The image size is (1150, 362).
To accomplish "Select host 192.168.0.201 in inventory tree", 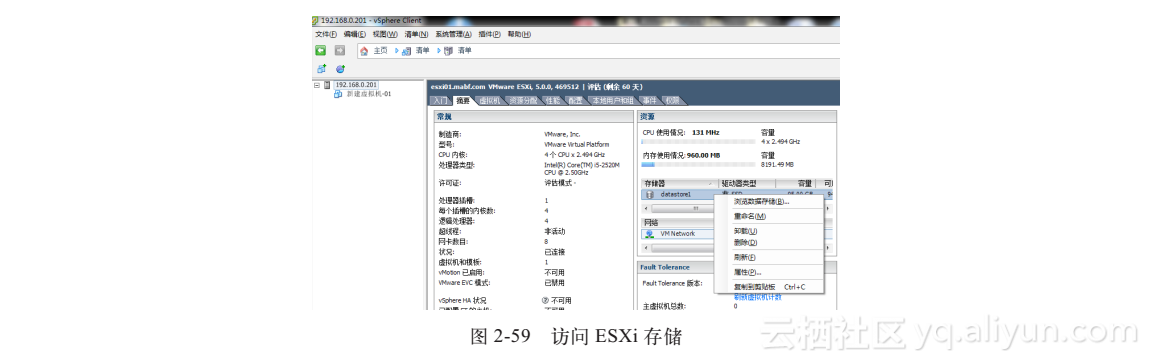I will (x=355, y=85).
